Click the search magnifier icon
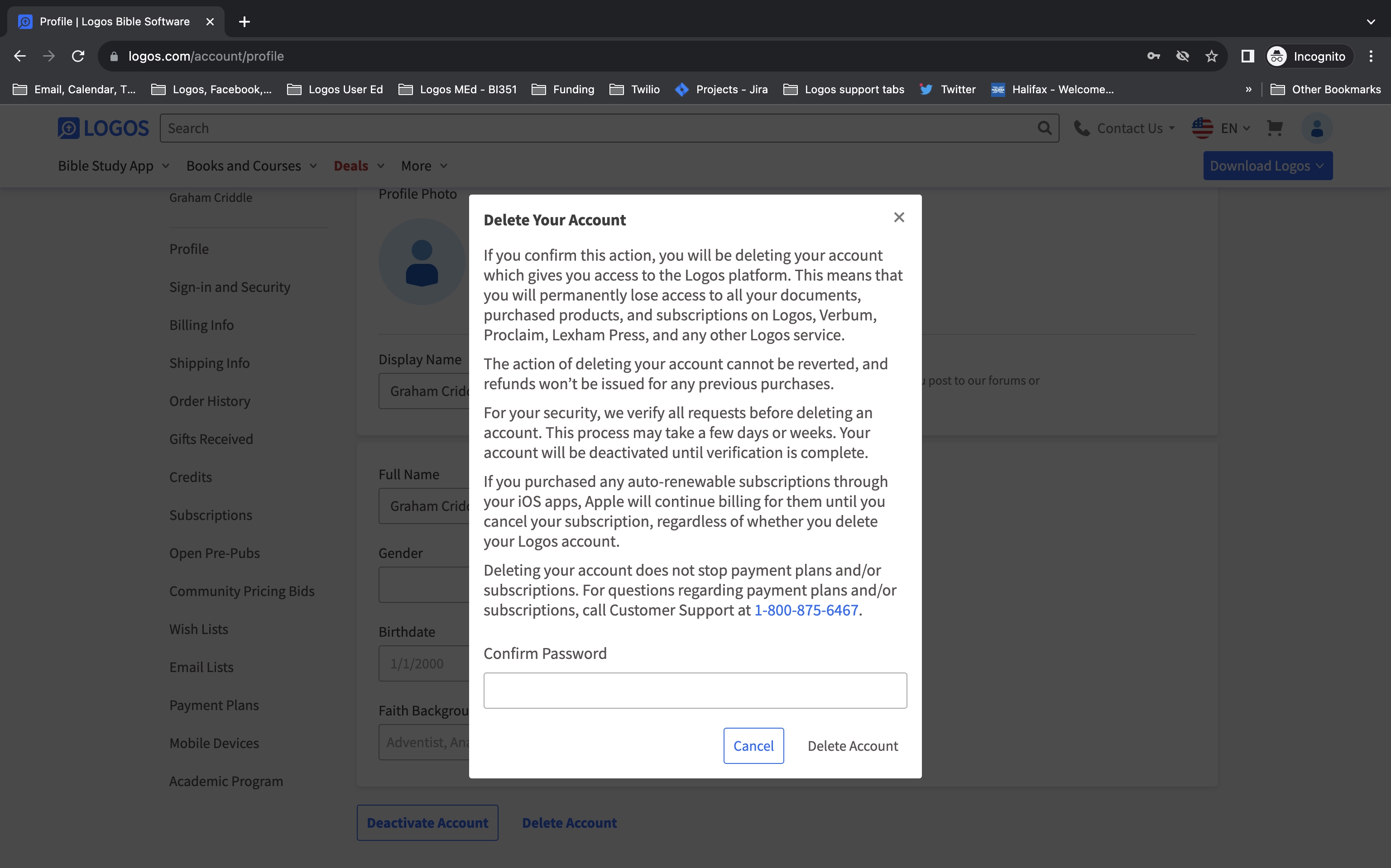1391x868 pixels. (x=1044, y=128)
